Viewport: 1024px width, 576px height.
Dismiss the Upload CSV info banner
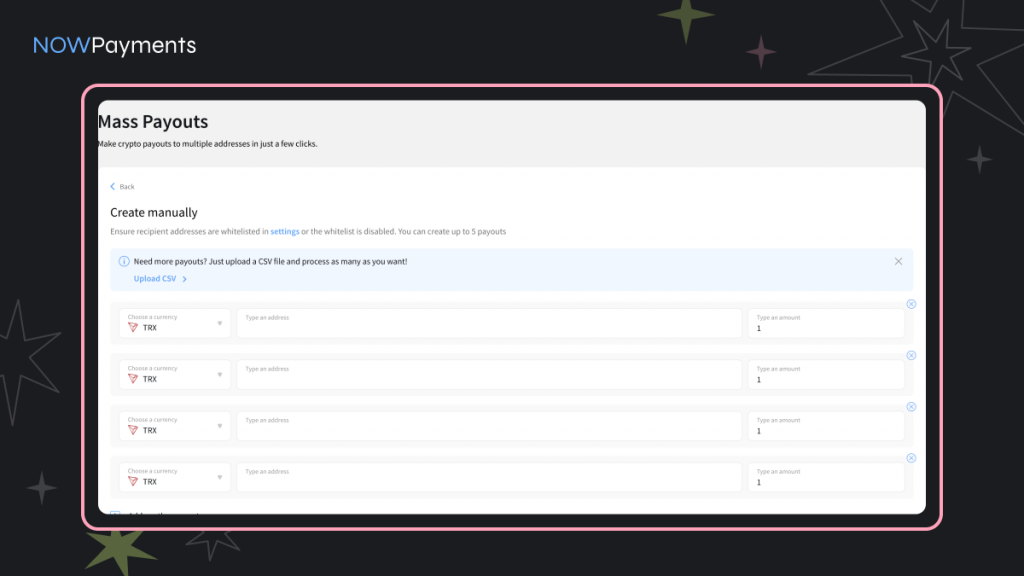coord(898,261)
